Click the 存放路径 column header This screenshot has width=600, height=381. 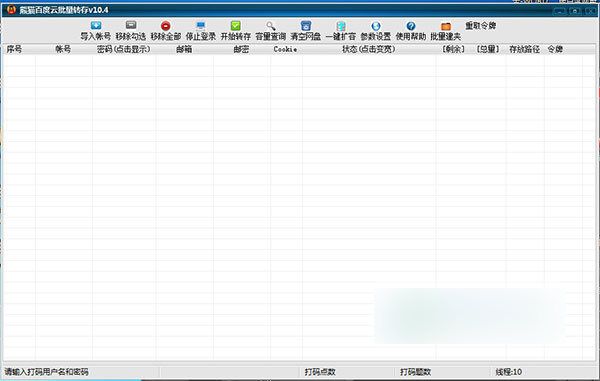[525, 49]
